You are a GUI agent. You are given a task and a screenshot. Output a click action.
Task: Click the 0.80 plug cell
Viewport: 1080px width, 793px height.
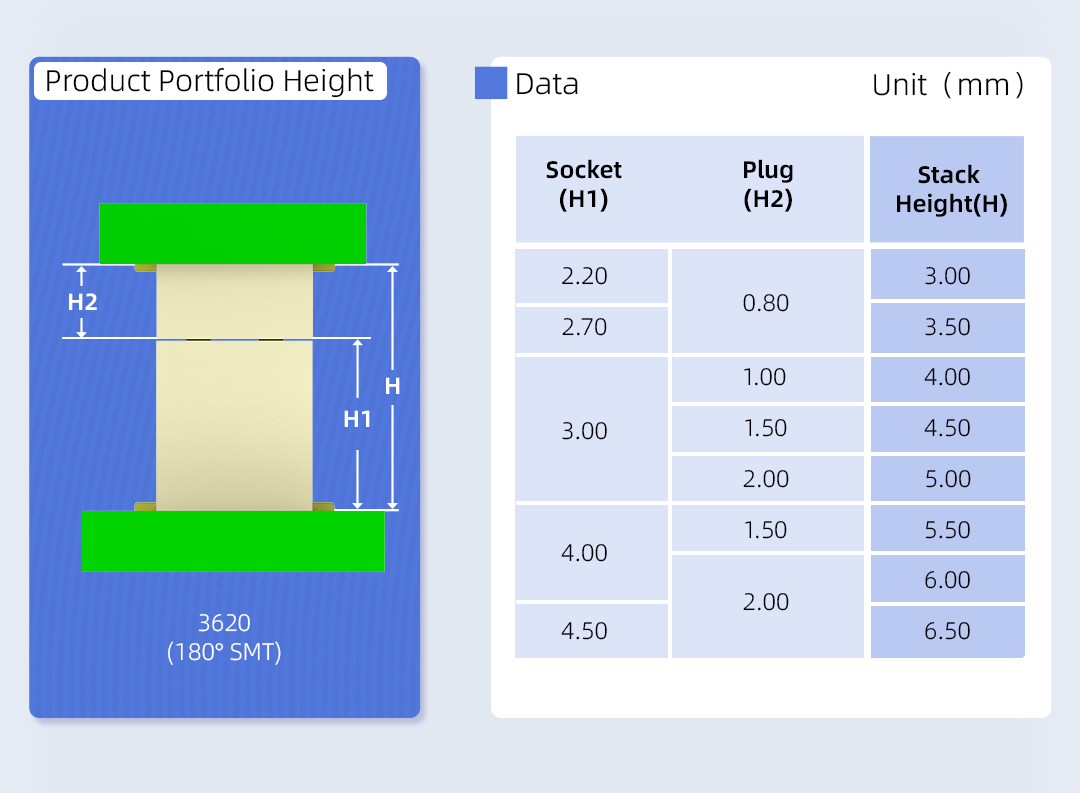[x=766, y=302]
